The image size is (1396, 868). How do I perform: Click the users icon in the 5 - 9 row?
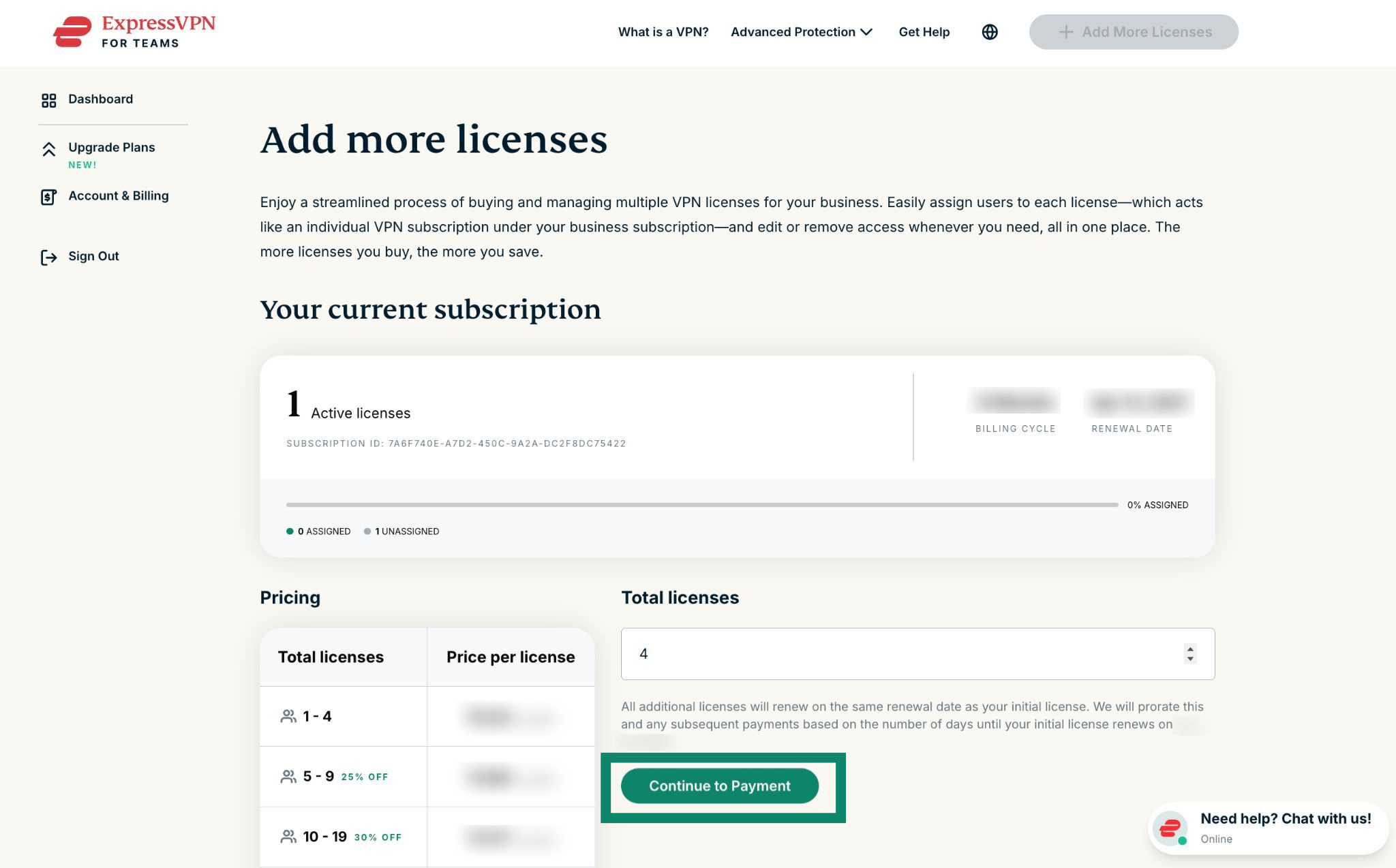tap(288, 777)
